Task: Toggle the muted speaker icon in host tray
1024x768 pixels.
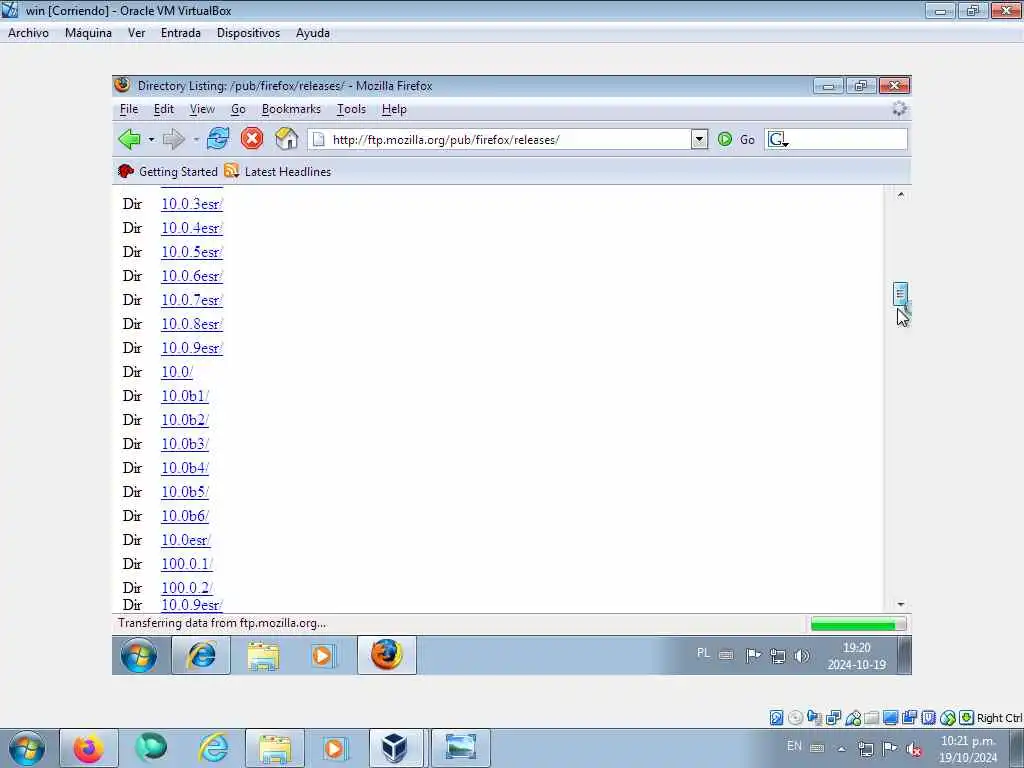Action: 914,749
